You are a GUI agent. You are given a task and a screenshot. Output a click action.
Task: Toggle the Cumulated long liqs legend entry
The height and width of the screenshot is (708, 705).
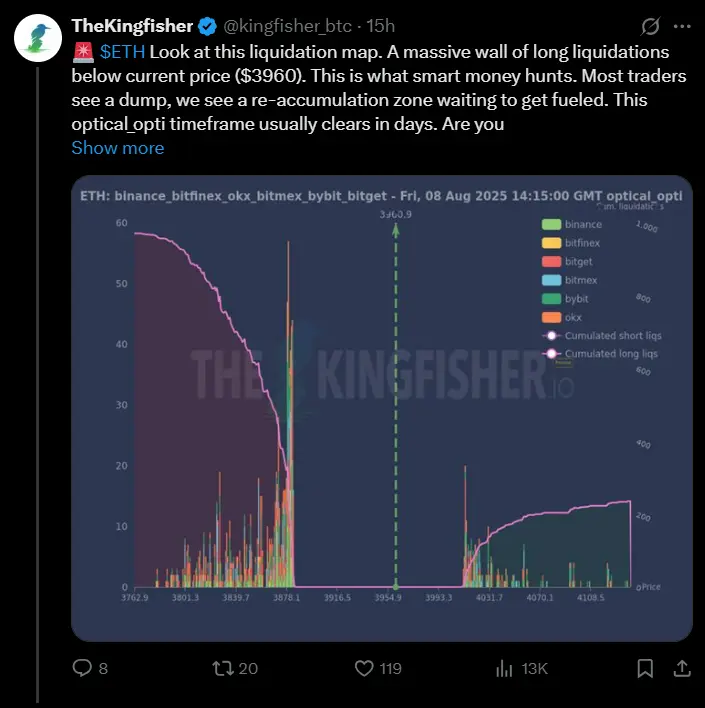click(600, 354)
